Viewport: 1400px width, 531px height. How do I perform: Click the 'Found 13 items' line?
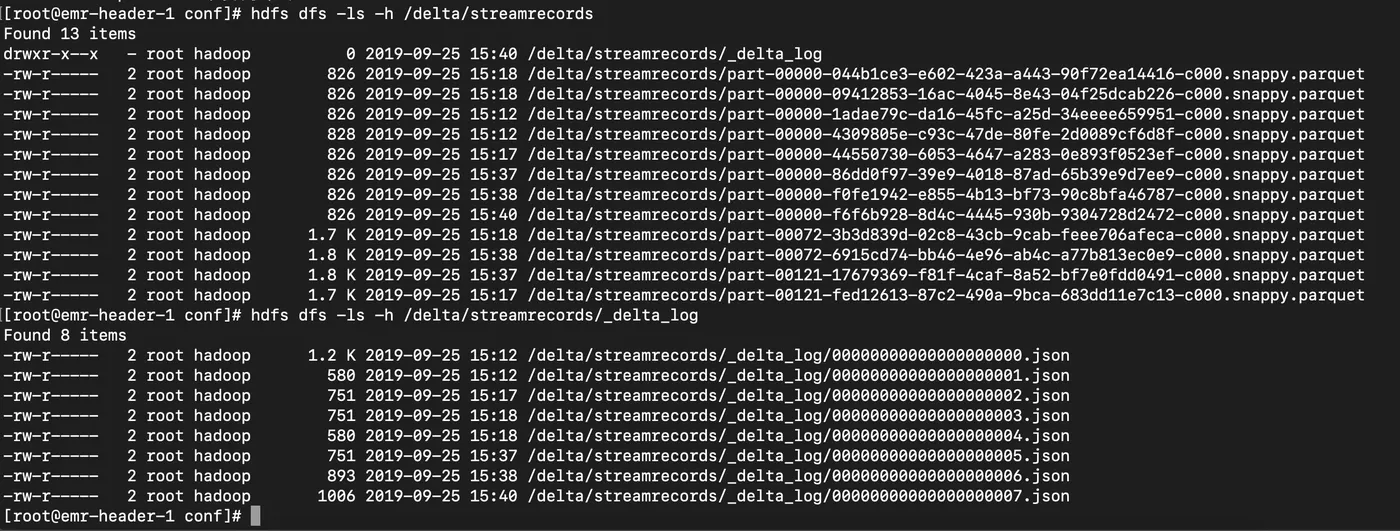tap(69, 34)
